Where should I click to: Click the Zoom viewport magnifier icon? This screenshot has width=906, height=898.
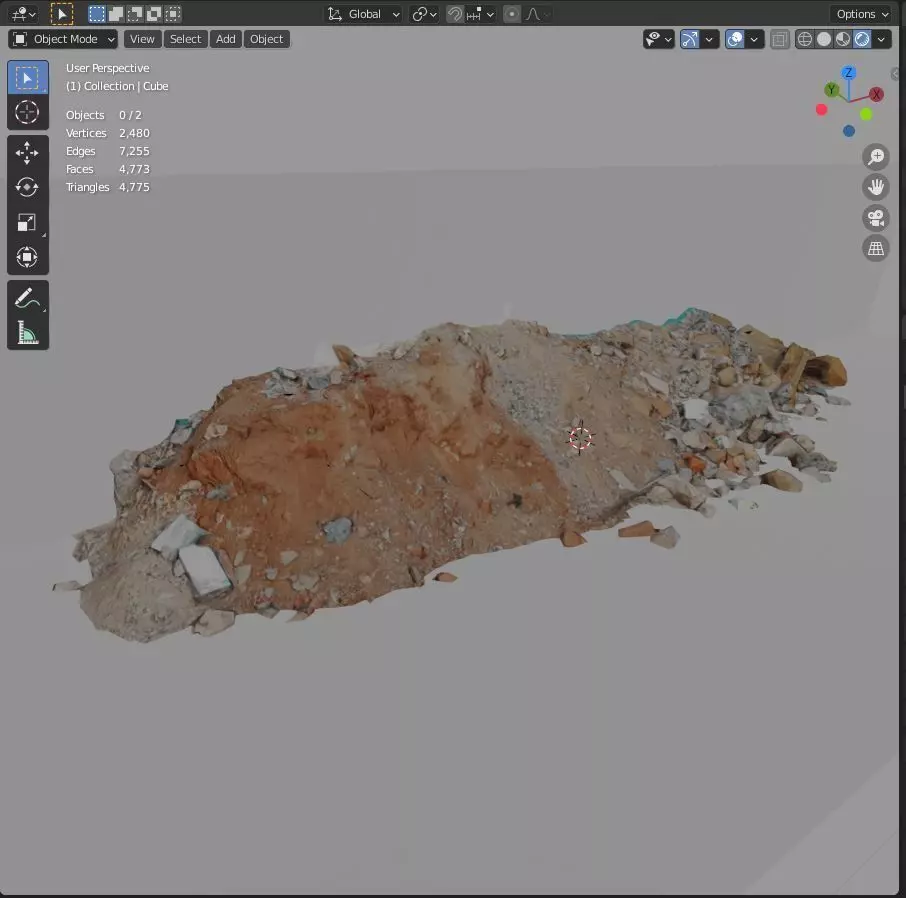(875, 157)
